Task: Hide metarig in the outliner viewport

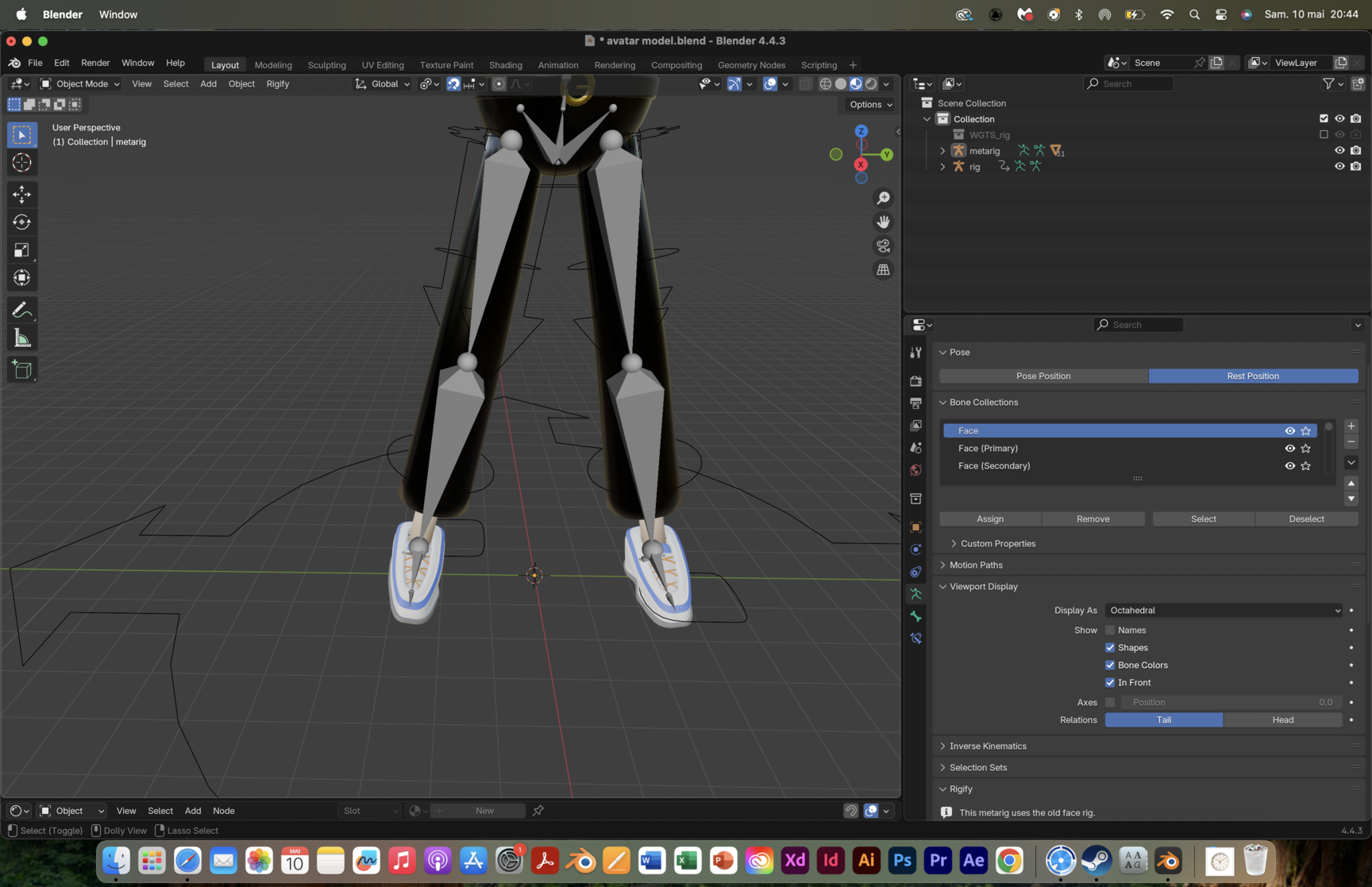Action: (1339, 150)
